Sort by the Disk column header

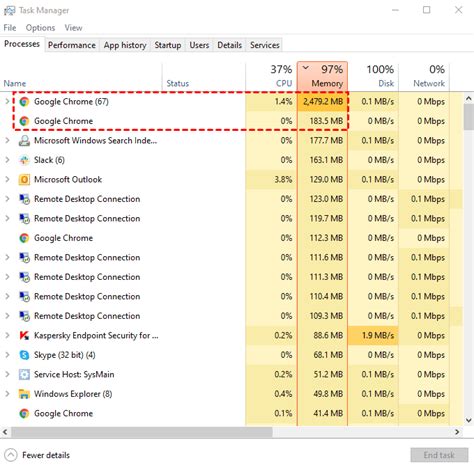point(373,77)
